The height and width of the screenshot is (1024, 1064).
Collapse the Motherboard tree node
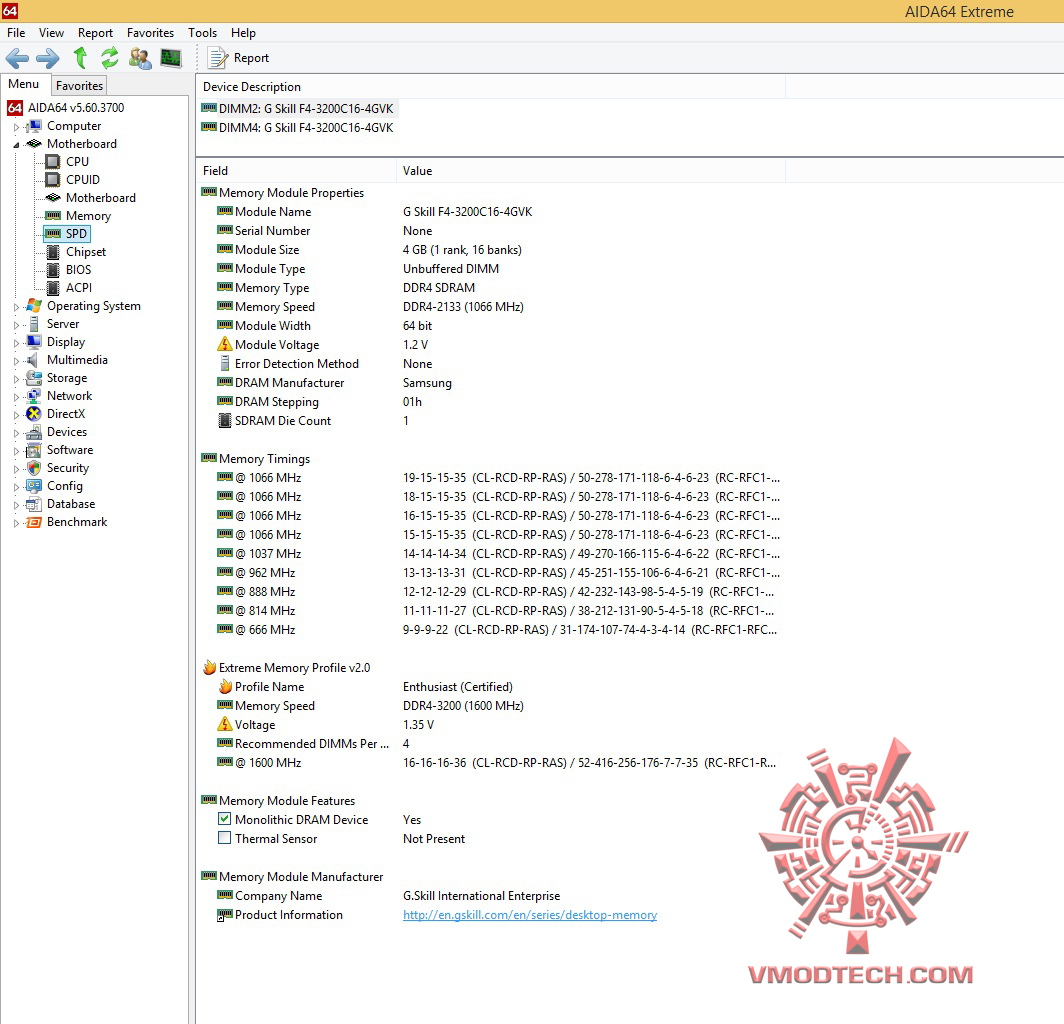[x=16, y=145]
